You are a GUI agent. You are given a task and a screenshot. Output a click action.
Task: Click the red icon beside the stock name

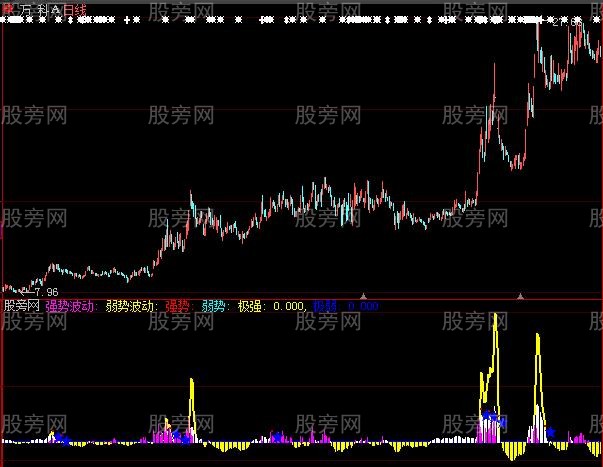[x=8, y=8]
